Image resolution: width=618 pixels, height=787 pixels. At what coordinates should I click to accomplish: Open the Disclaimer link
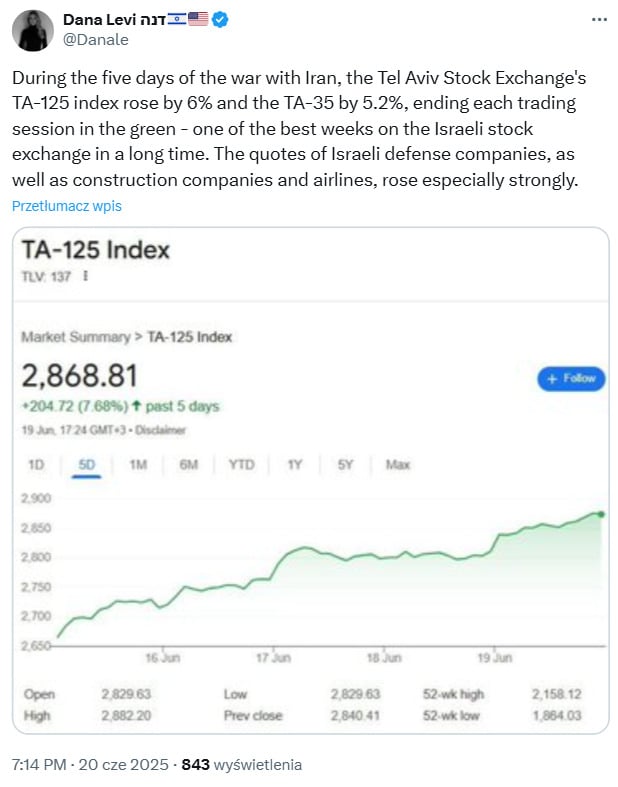(163, 430)
